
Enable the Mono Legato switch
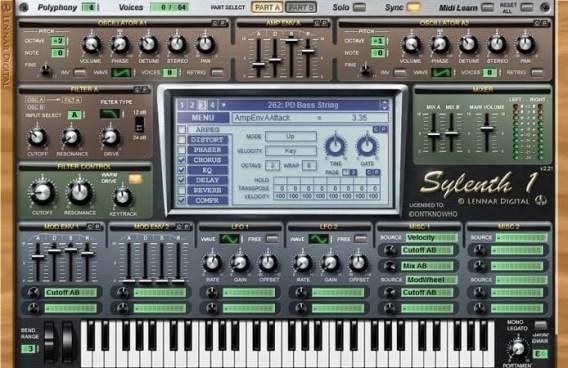[540, 325]
